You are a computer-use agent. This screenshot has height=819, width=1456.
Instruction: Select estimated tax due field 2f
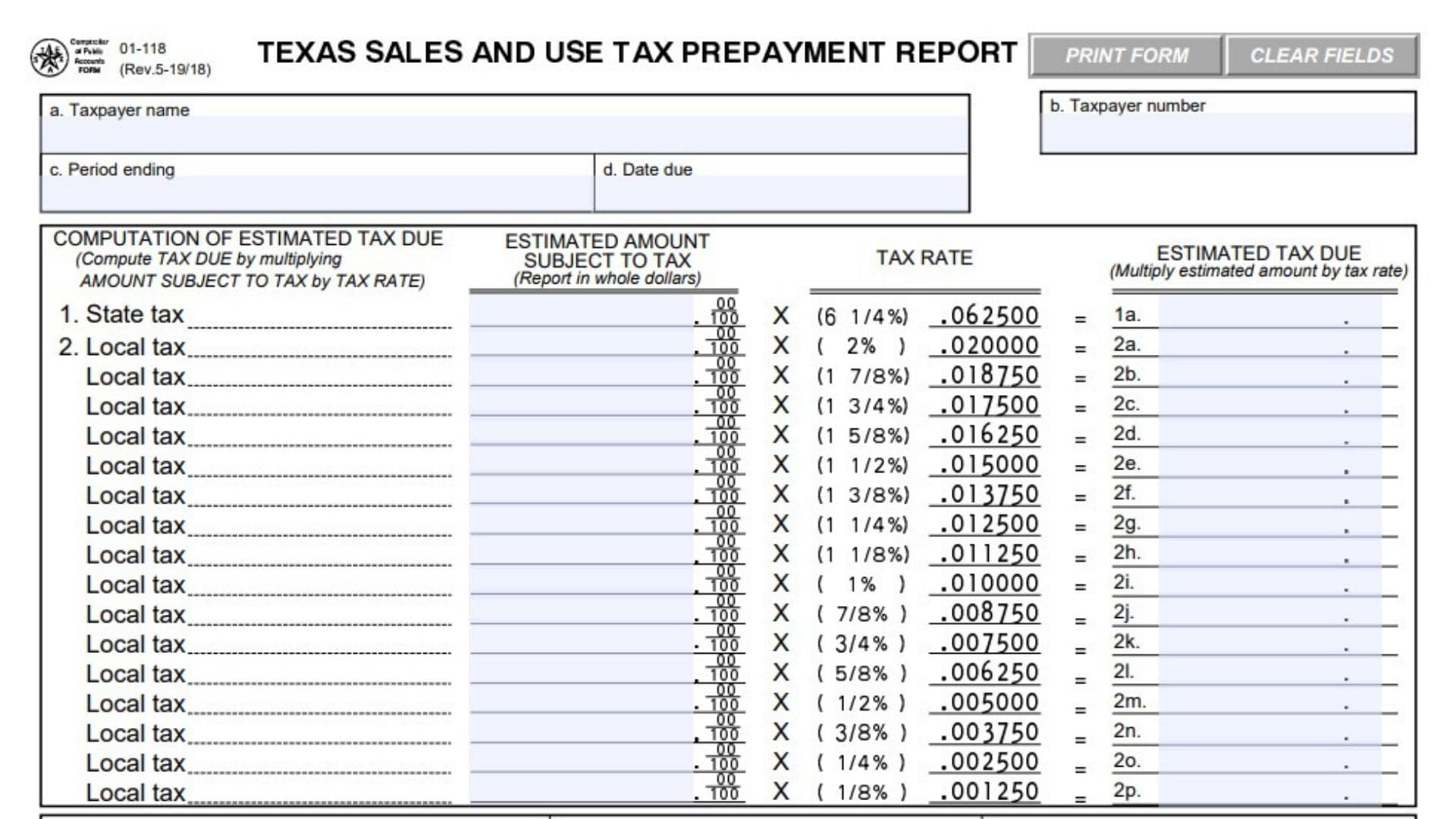(1270, 491)
